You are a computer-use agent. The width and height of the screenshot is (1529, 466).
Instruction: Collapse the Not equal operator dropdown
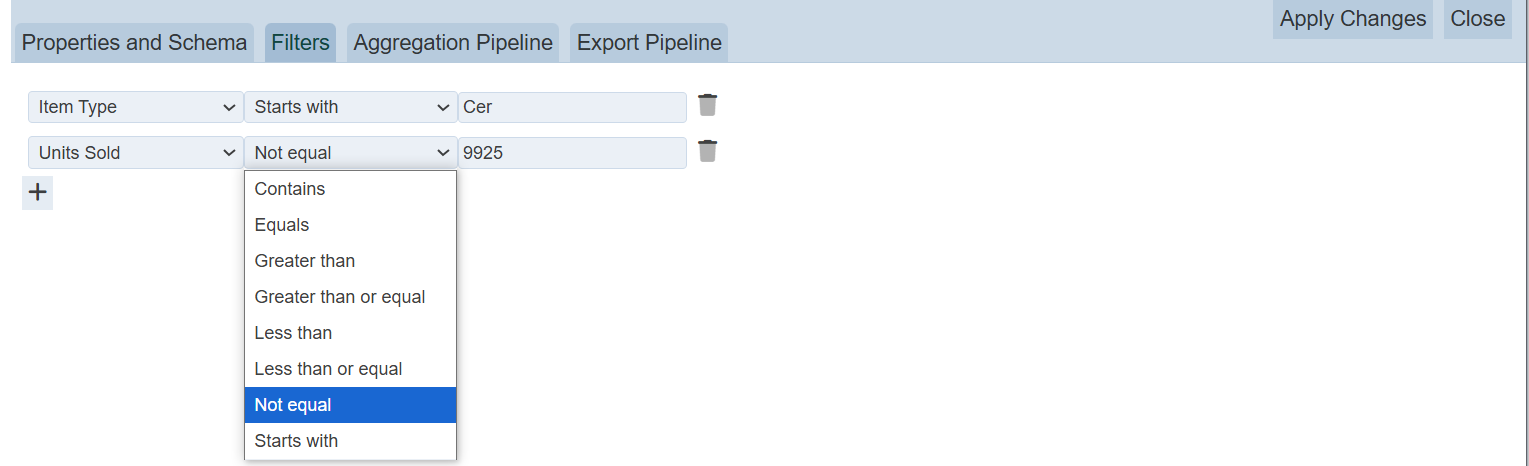pyautogui.click(x=350, y=153)
